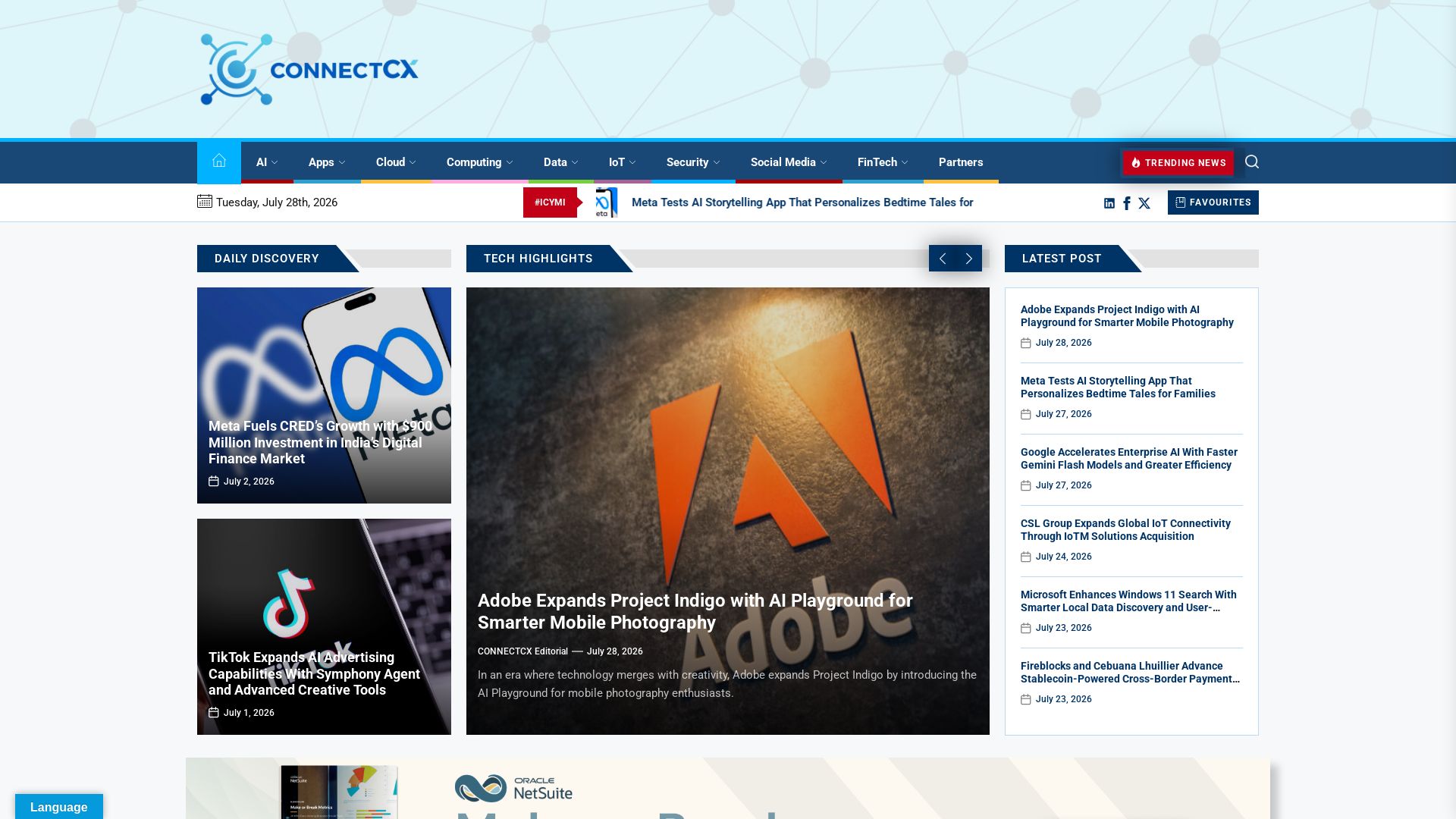Viewport: 1456px width, 819px height.
Task: Open the featured Adobe Project Indigo headline
Action: 695,611
